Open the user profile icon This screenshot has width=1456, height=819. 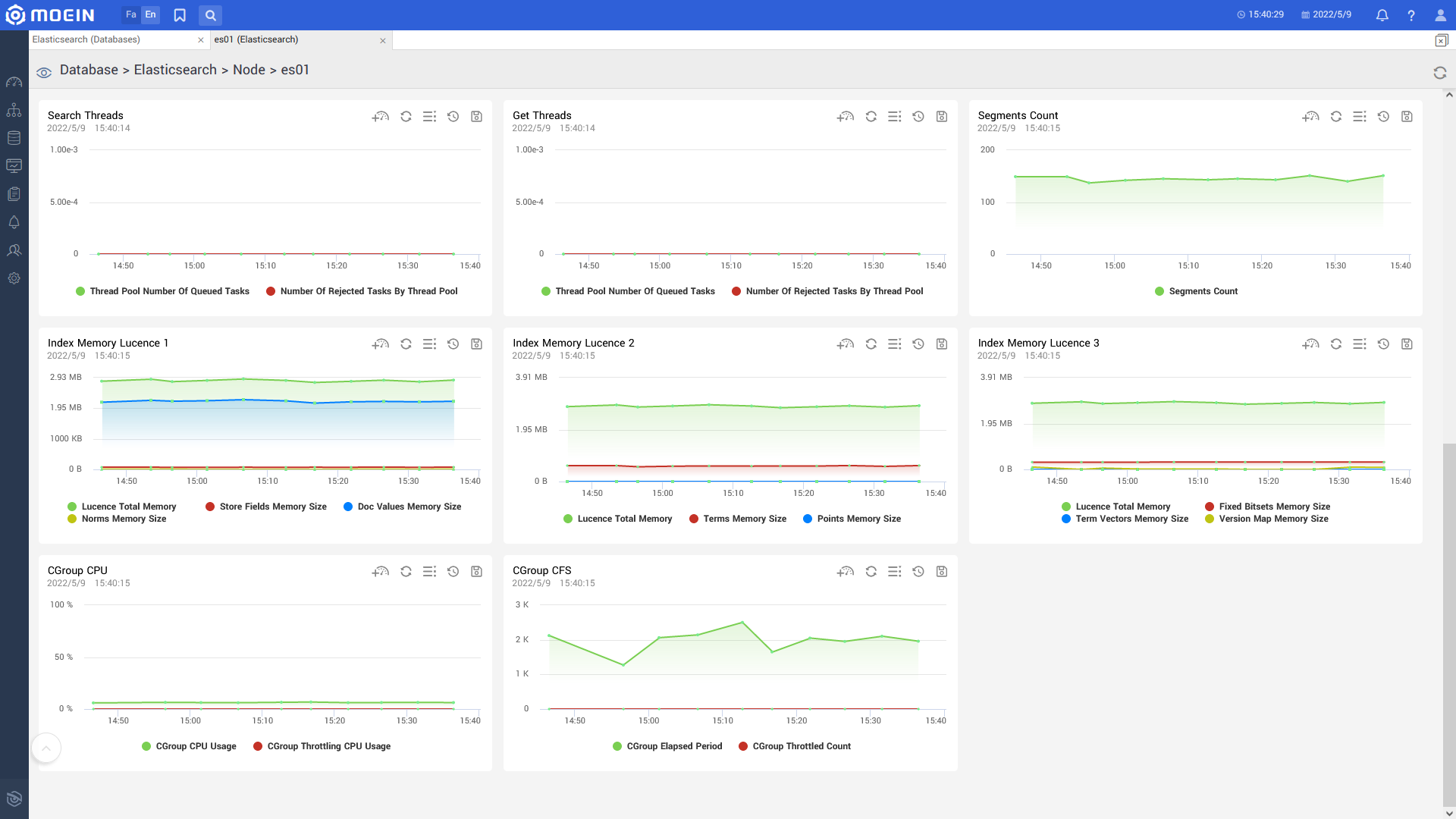point(1440,15)
